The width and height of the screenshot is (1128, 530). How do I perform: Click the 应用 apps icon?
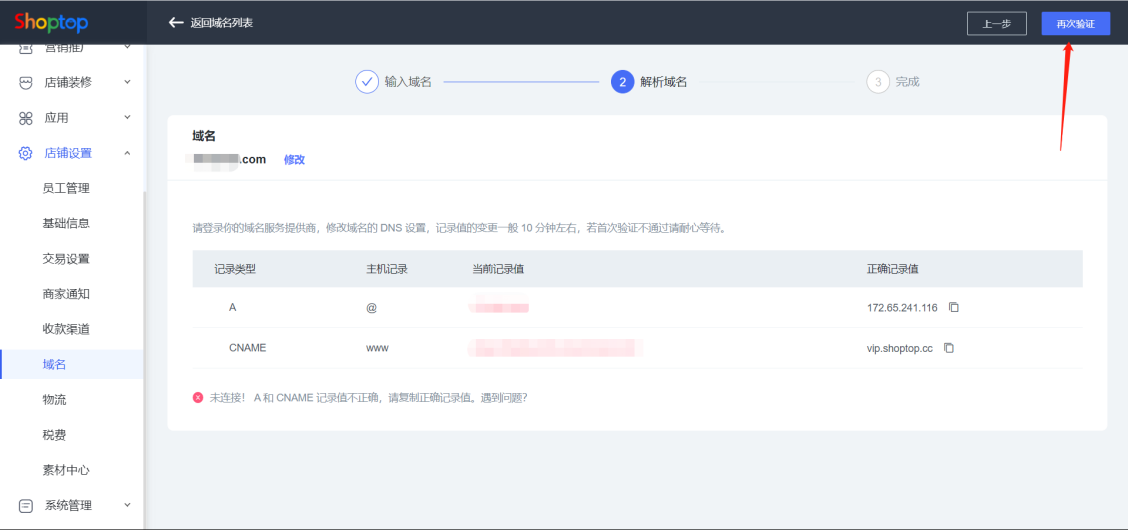[x=26, y=118]
